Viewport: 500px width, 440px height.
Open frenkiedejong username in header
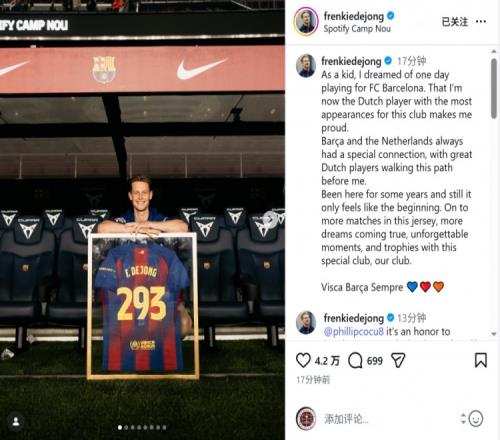[x=354, y=16]
